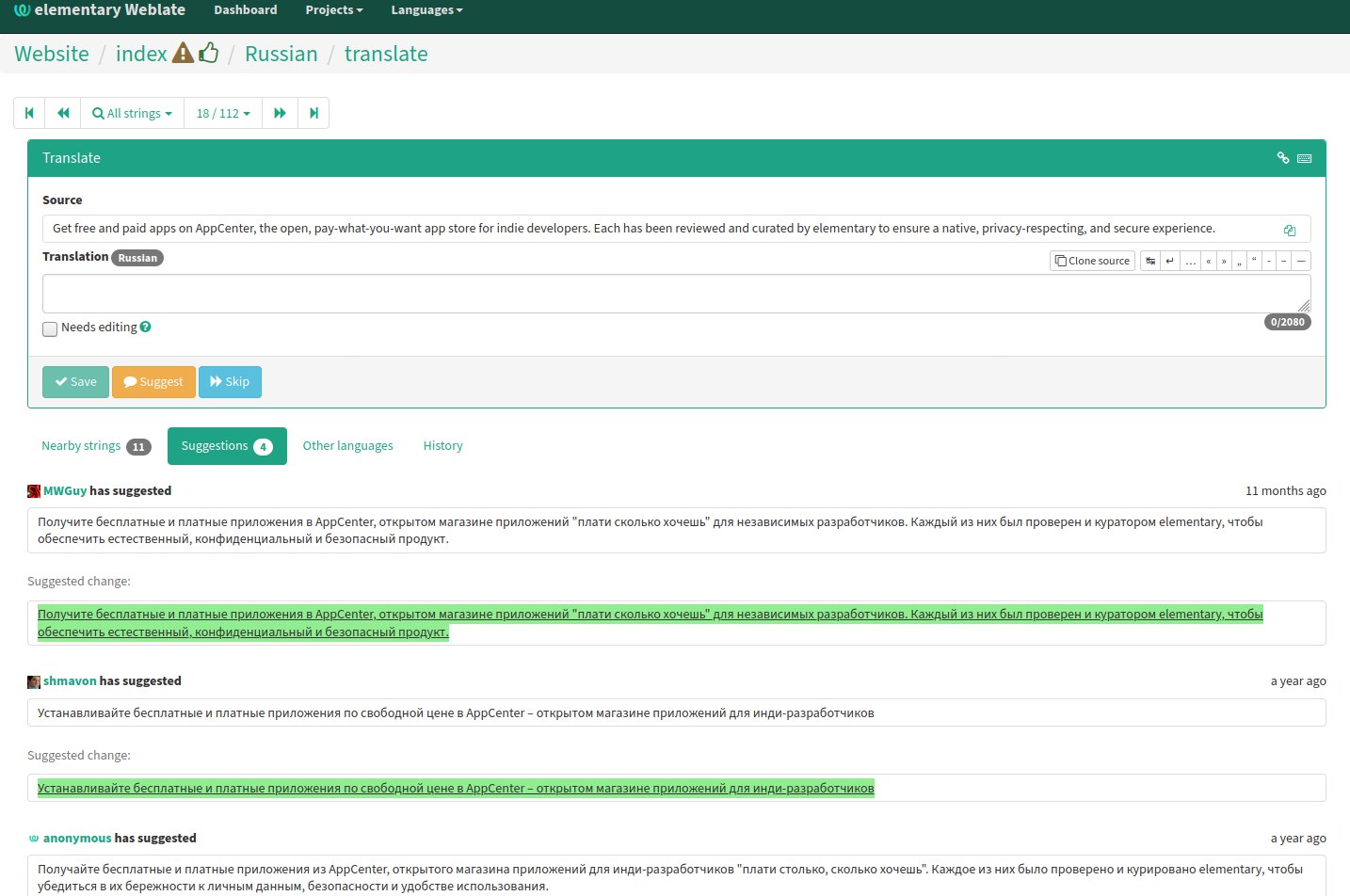1350x896 pixels.
Task: Open the Website breadcrumb link
Action: pyautogui.click(x=52, y=54)
